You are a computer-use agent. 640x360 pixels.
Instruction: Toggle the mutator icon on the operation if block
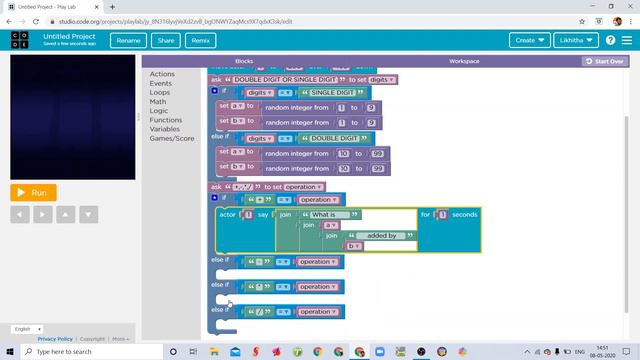214,198
